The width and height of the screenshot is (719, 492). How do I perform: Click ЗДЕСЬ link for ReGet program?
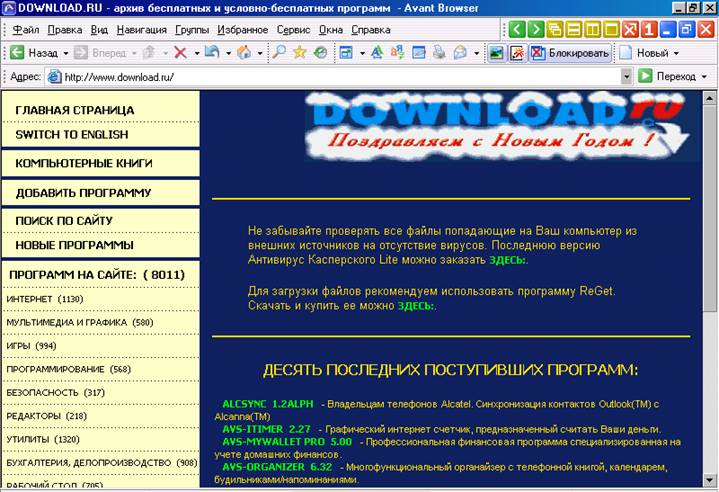pos(415,306)
